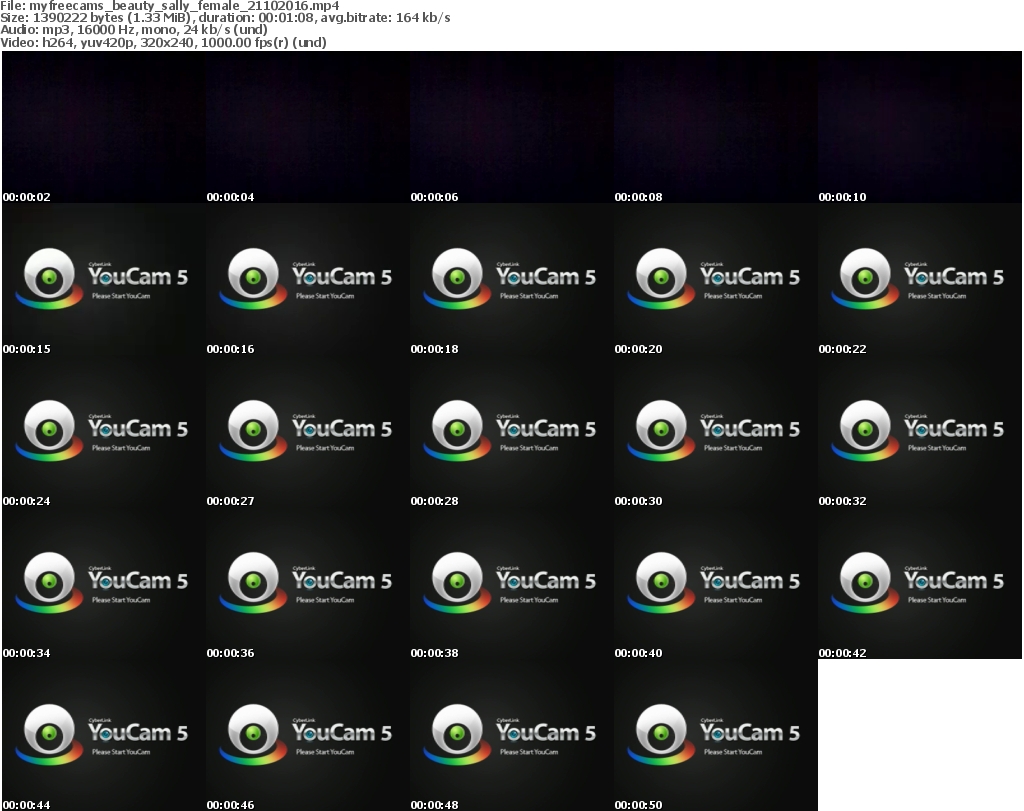Select the camera icon in the 00:00:42 frame
Screen dimensions: 1024x811
[x=864, y=579]
